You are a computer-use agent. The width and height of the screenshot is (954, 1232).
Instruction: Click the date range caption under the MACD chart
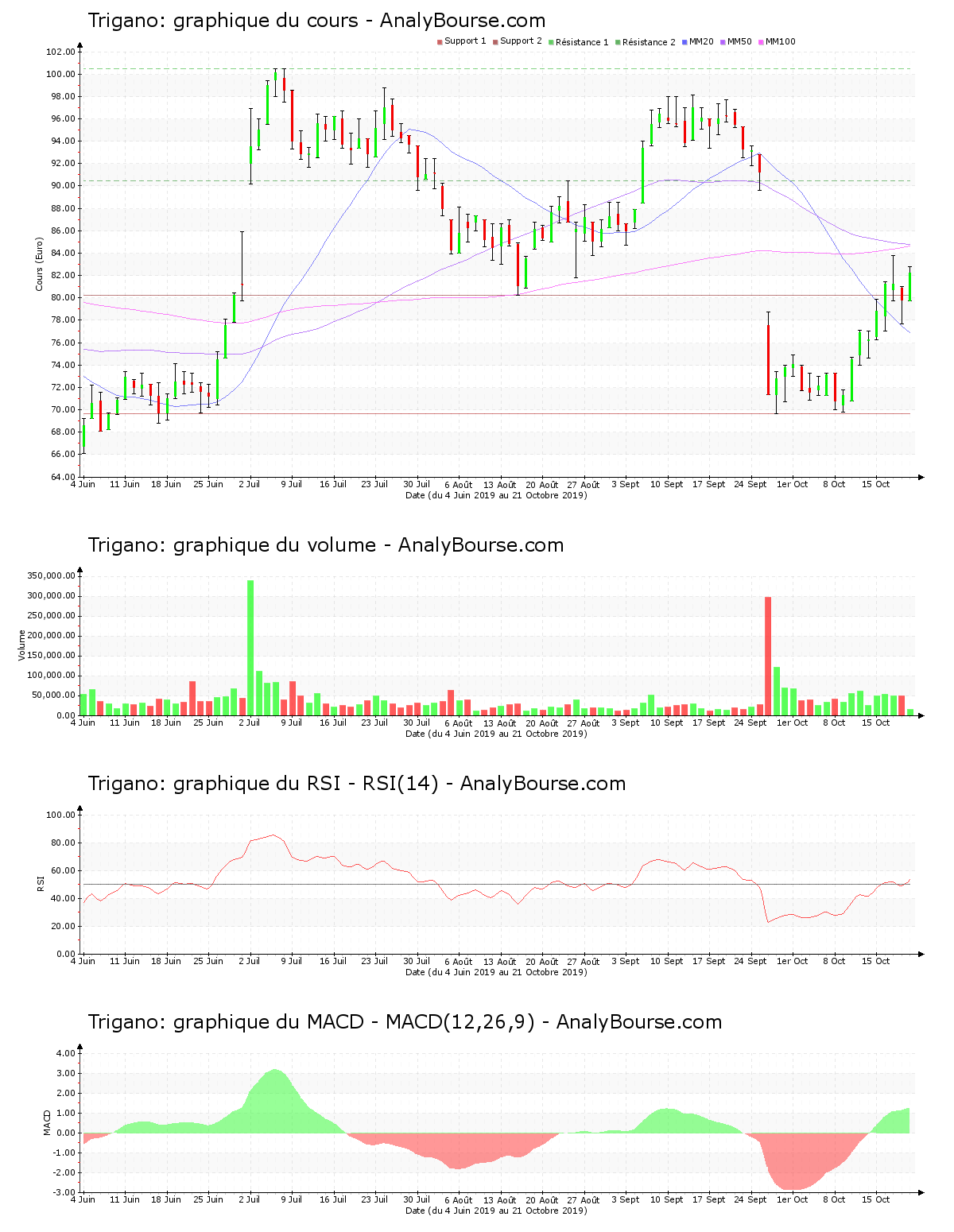(496, 1211)
